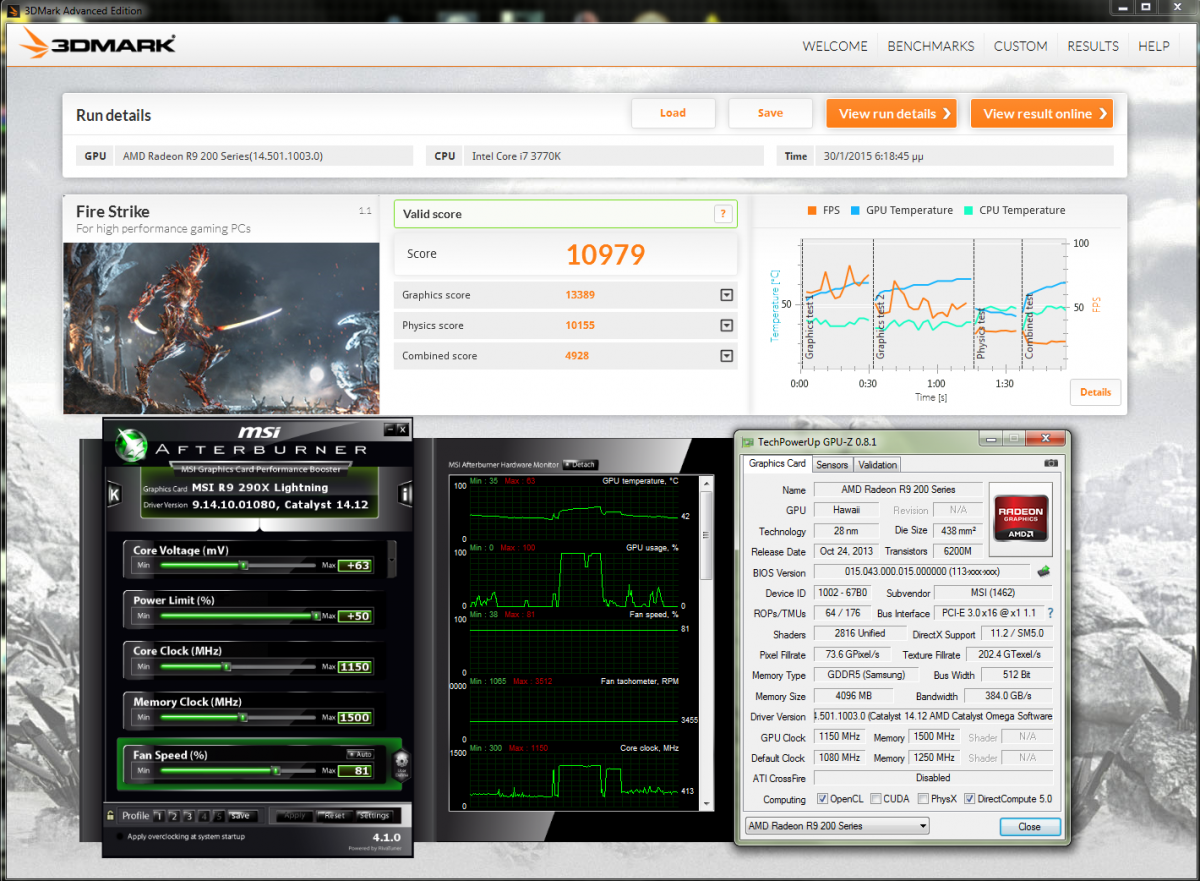Screen dimensions: 1200x881
Task: Click the Apply button in Afterburner
Action: click(x=295, y=816)
